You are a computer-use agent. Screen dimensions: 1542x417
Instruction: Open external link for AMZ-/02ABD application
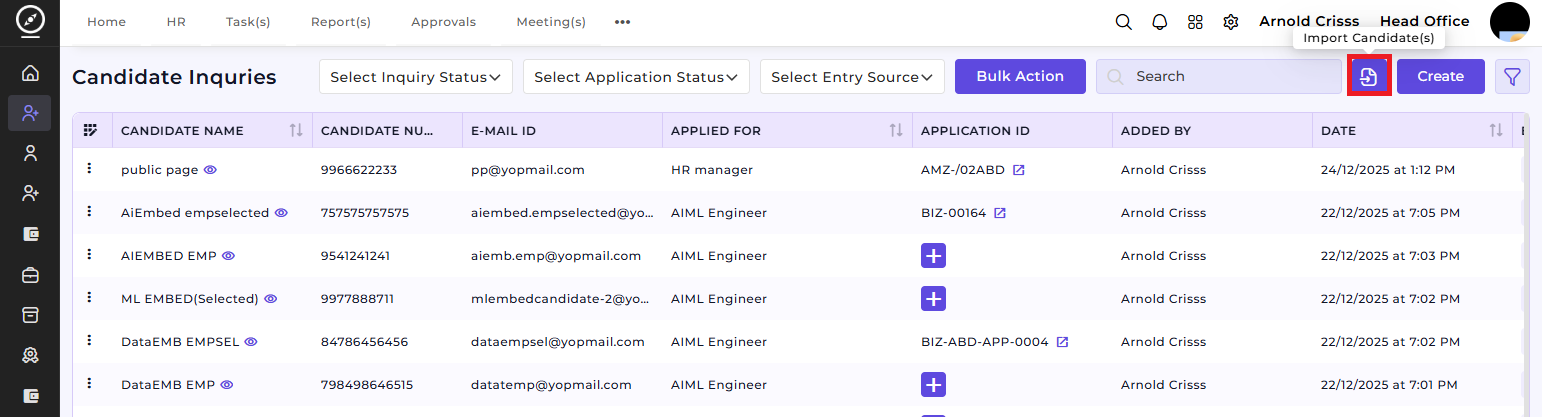point(1018,170)
